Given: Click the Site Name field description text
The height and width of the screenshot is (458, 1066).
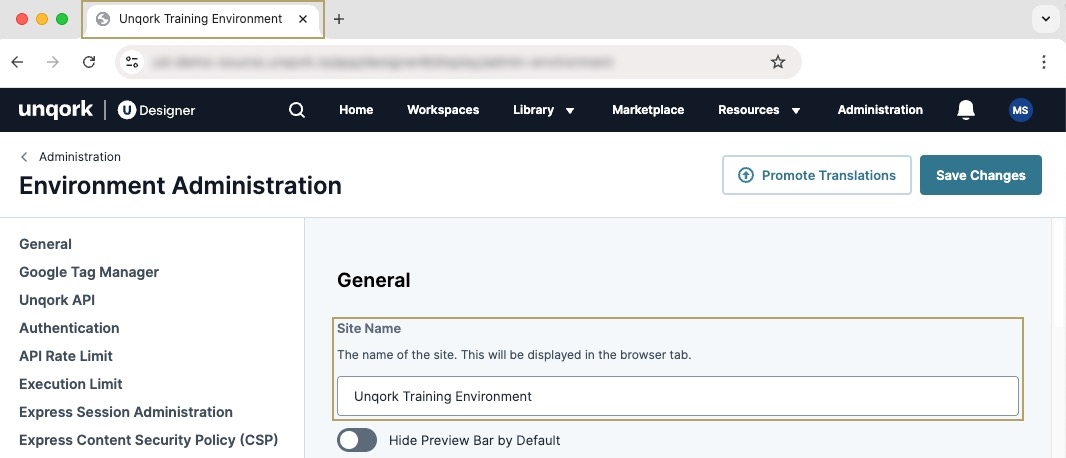Looking at the screenshot, I should (514, 355).
